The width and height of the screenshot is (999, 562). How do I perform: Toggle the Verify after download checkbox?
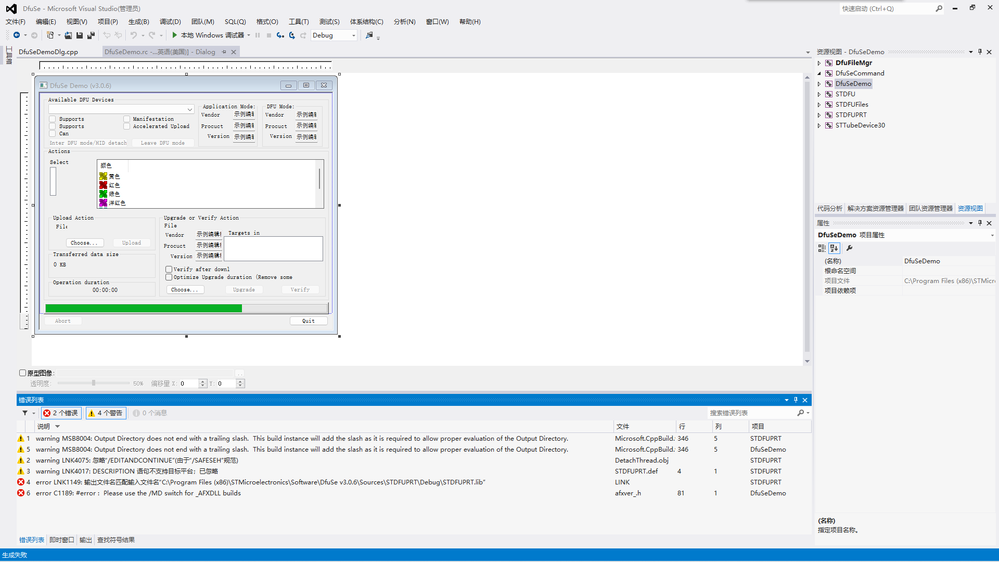pyautogui.click(x=169, y=270)
